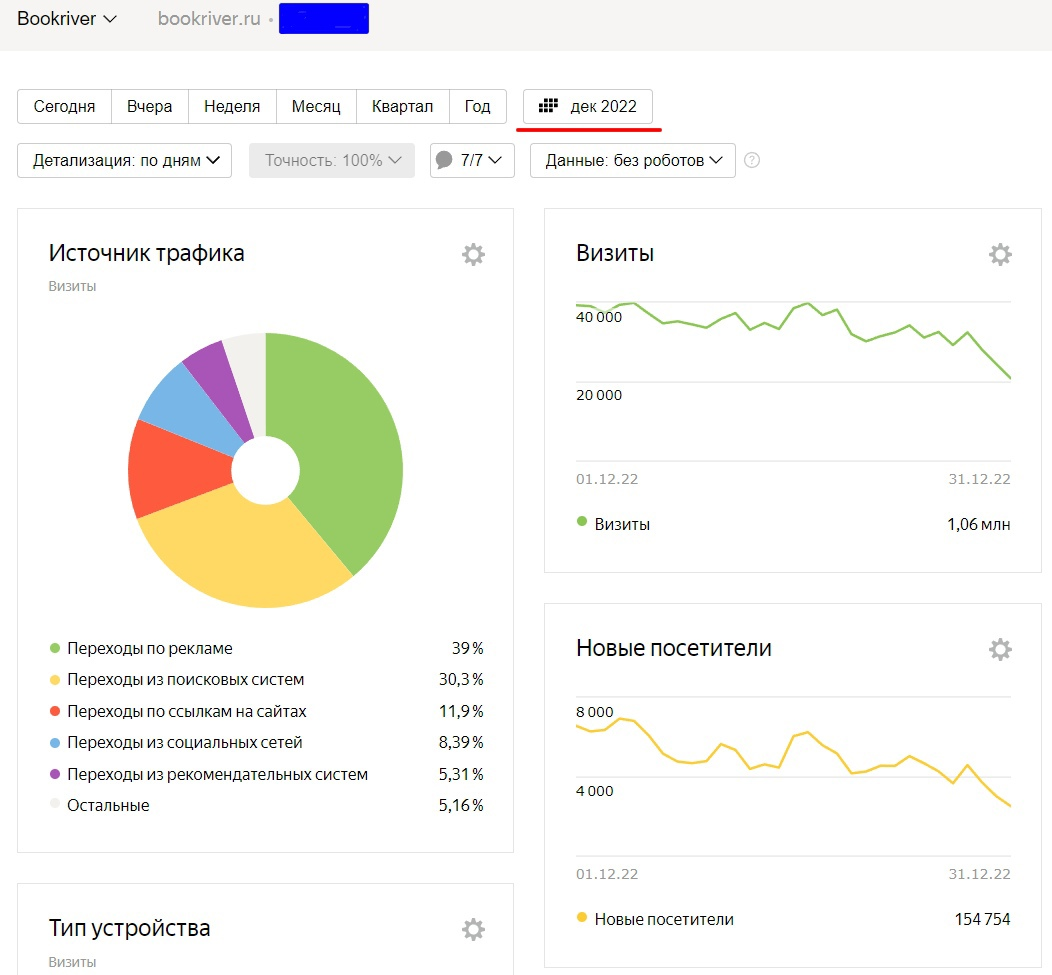
Task: Open Детализация: по дням dropdown
Action: [x=125, y=161]
